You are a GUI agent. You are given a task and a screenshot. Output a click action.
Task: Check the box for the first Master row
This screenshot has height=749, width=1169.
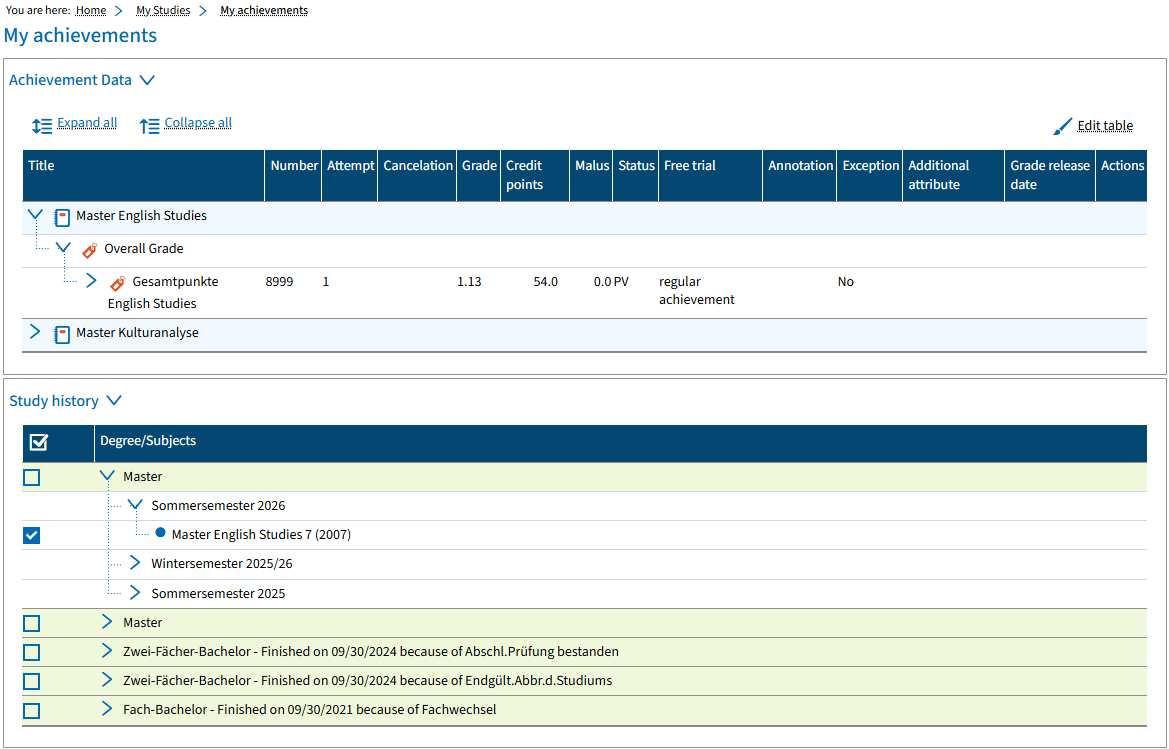(31, 477)
